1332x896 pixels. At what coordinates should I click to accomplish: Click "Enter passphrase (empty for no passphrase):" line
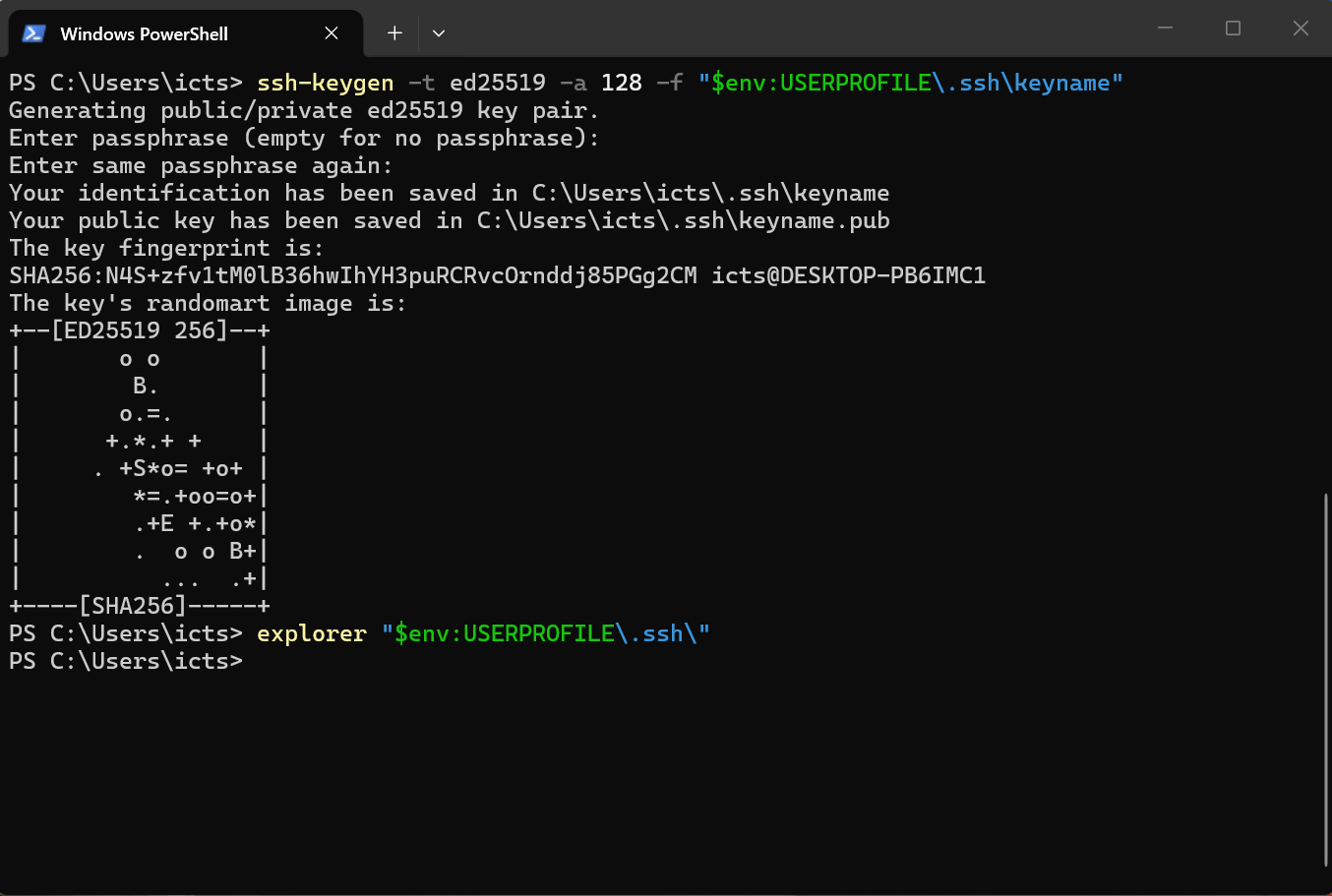[x=304, y=139]
